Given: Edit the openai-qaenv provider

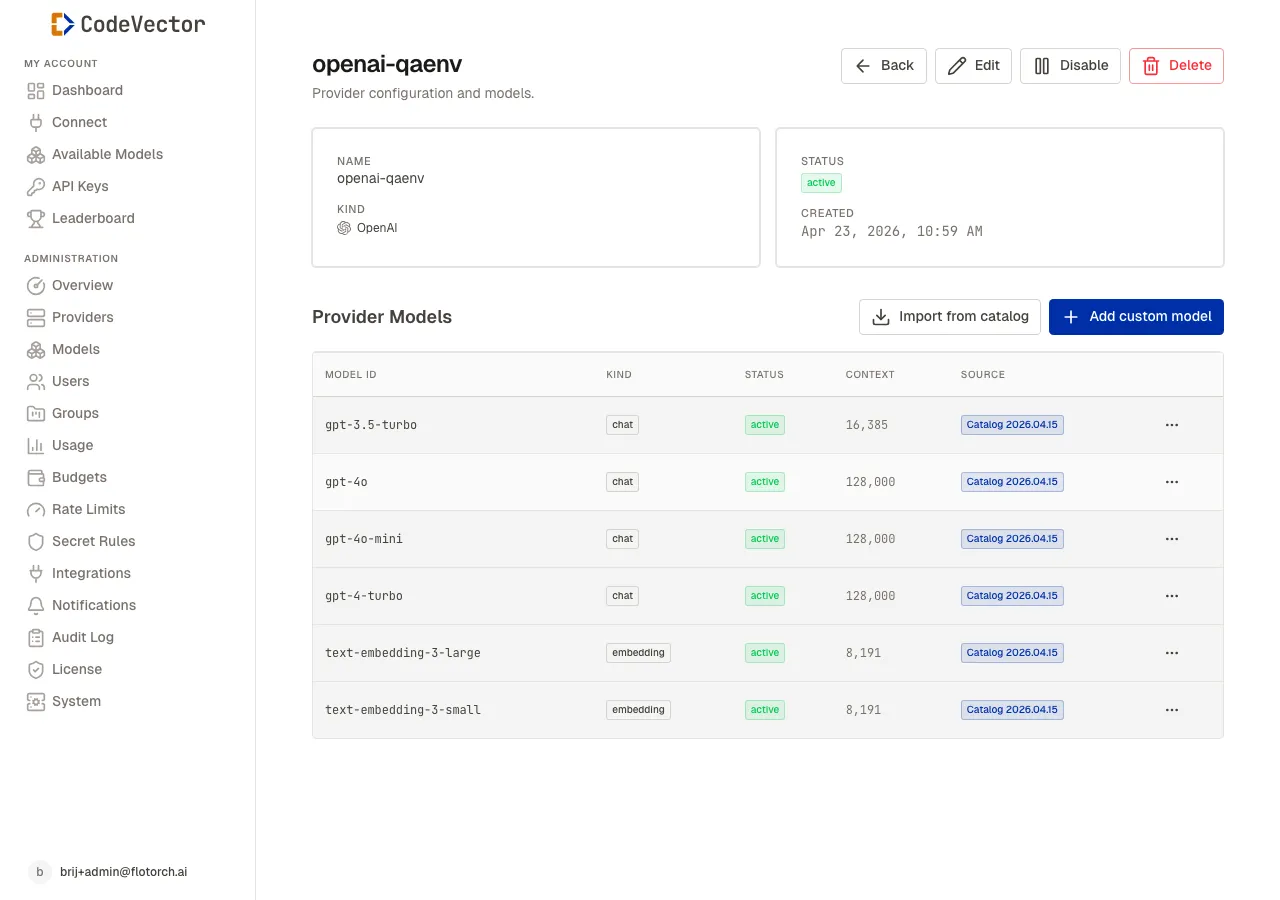Looking at the screenshot, I should 973,66.
